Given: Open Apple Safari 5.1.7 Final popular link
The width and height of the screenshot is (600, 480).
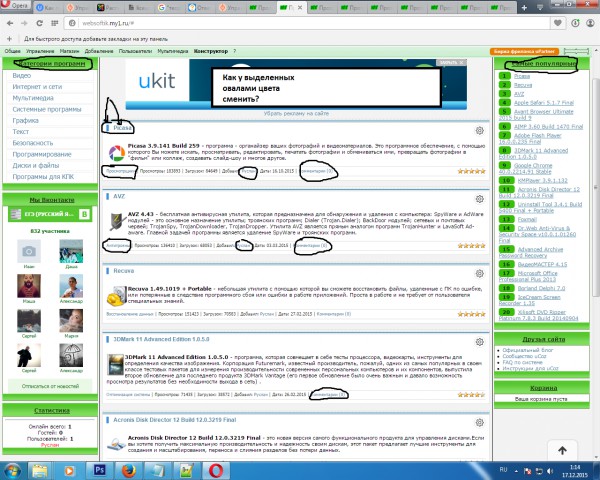Looking at the screenshot, I should [x=544, y=103].
